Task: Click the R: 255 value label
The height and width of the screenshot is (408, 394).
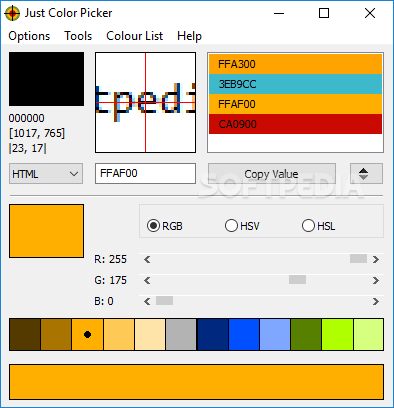Action: pyautogui.click(x=110, y=259)
